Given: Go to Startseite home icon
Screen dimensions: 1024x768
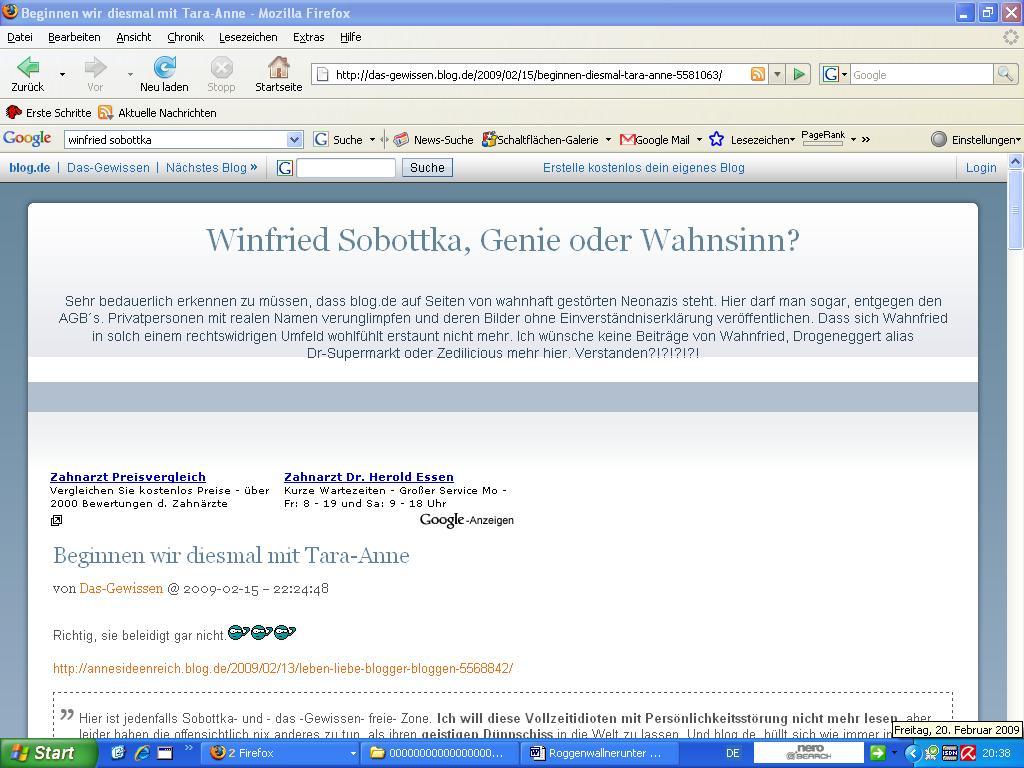Looking at the screenshot, I should tap(278, 69).
